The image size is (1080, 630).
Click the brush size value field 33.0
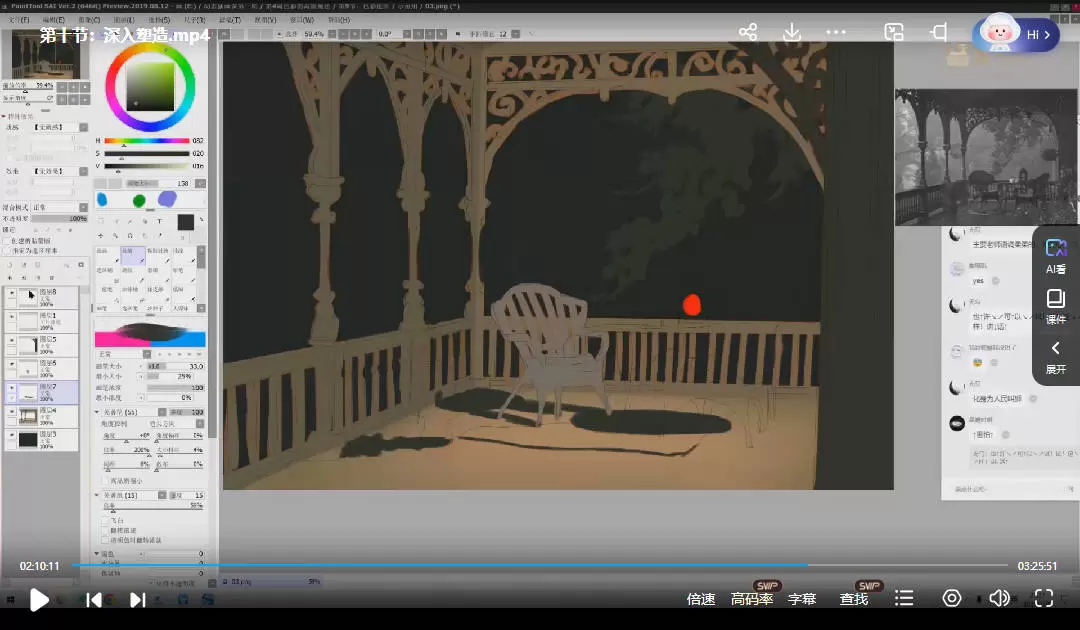click(x=176, y=366)
